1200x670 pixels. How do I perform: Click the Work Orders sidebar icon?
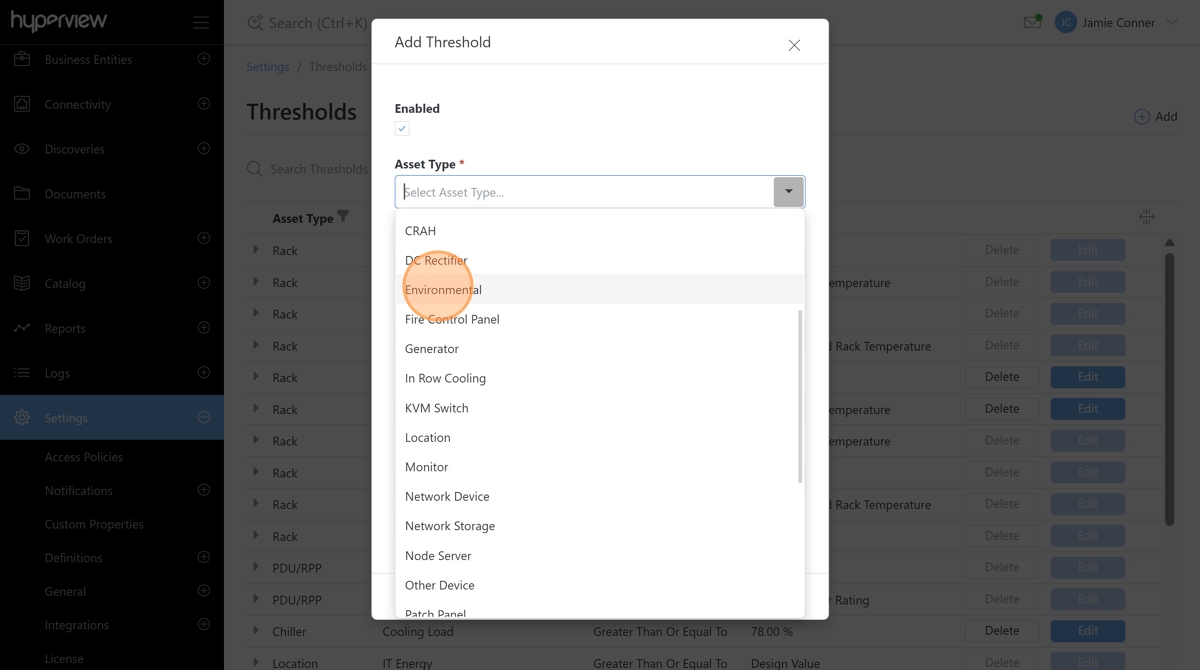coord(22,239)
